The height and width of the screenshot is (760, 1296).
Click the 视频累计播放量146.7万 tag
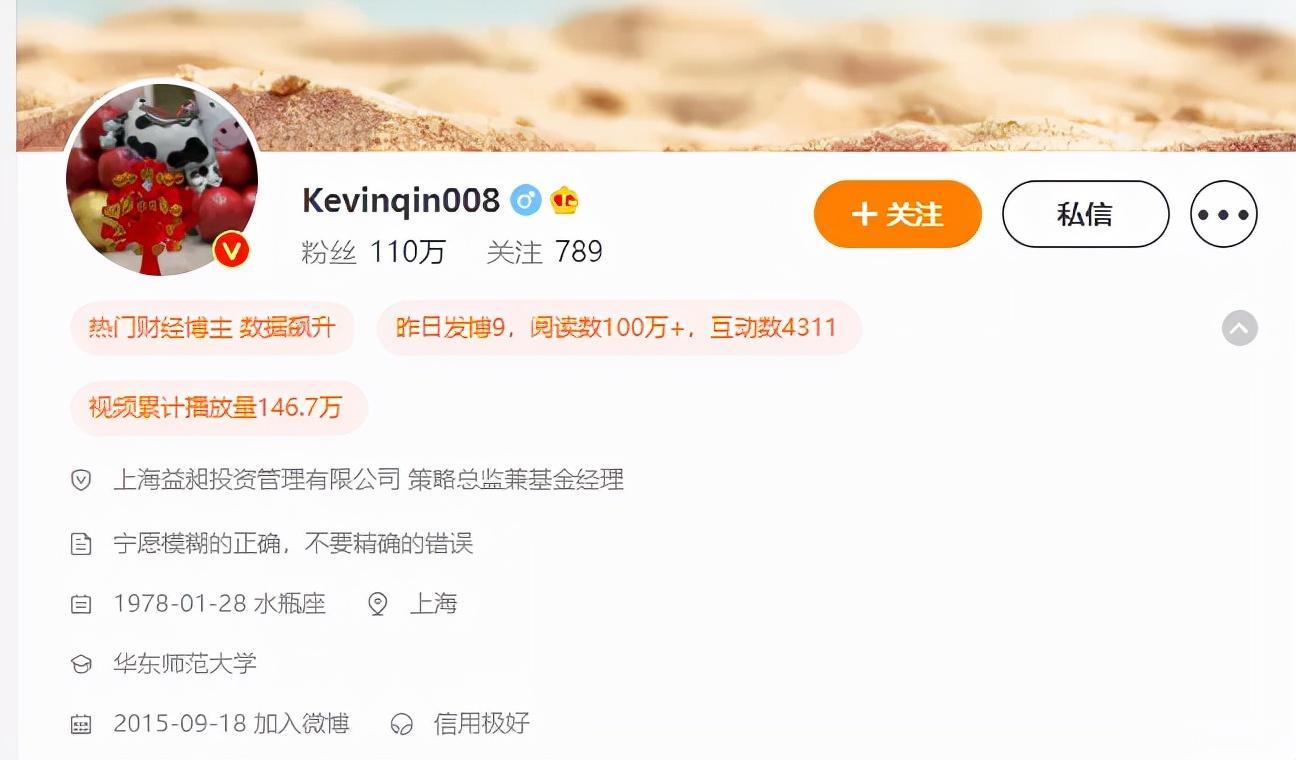219,408
